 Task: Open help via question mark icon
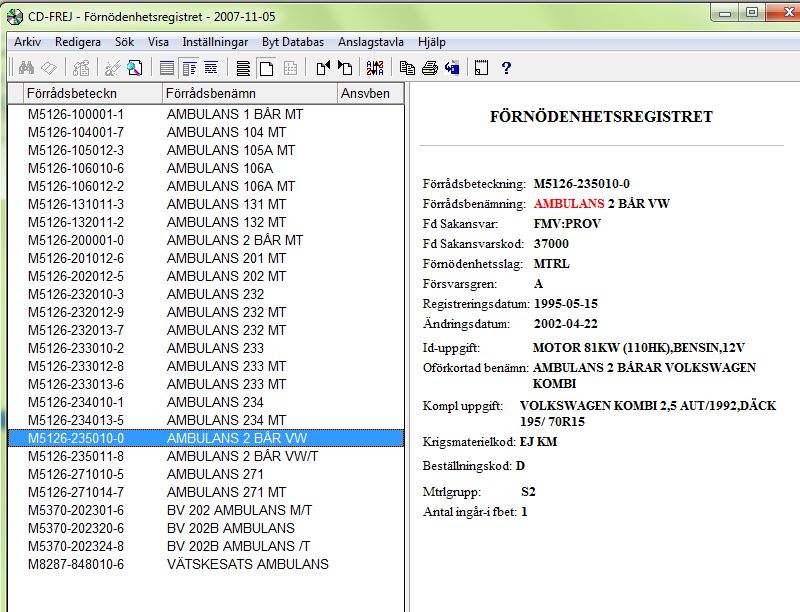coord(506,68)
